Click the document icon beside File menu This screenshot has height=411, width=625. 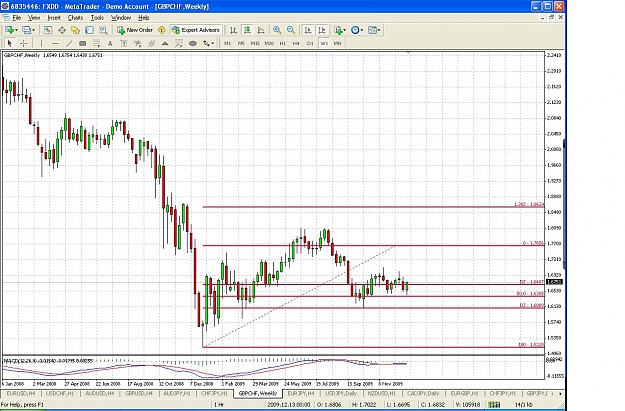(x=6, y=18)
